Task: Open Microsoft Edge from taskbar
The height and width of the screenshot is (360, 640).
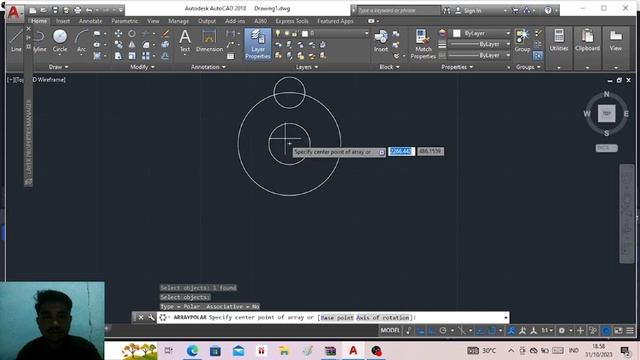Action: point(192,351)
